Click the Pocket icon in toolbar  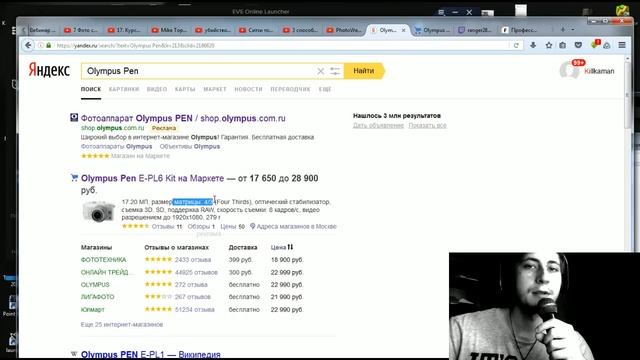click(578, 45)
